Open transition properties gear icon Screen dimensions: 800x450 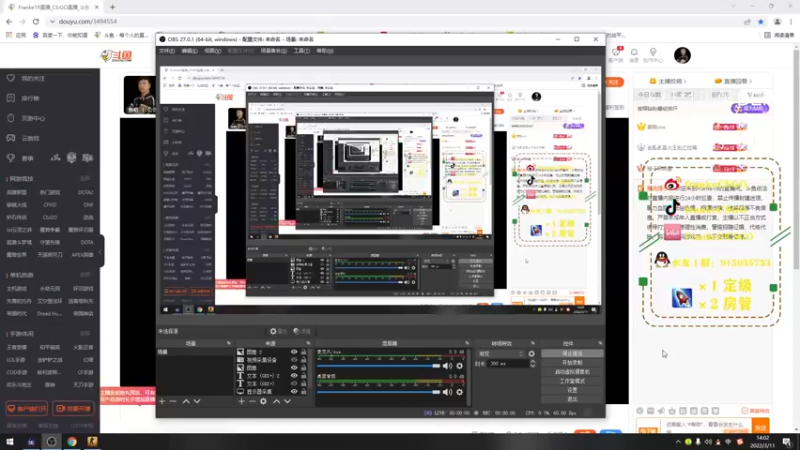click(x=532, y=354)
